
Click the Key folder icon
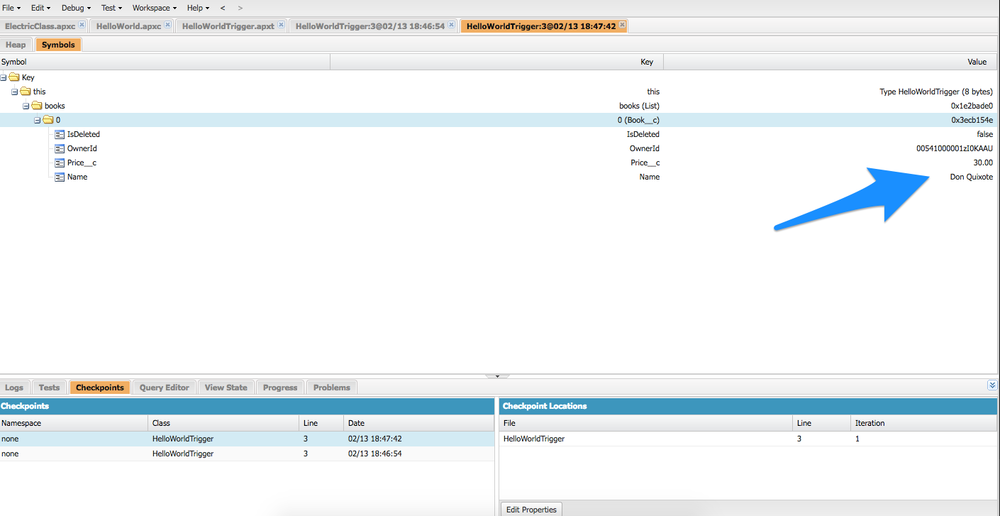(14, 78)
